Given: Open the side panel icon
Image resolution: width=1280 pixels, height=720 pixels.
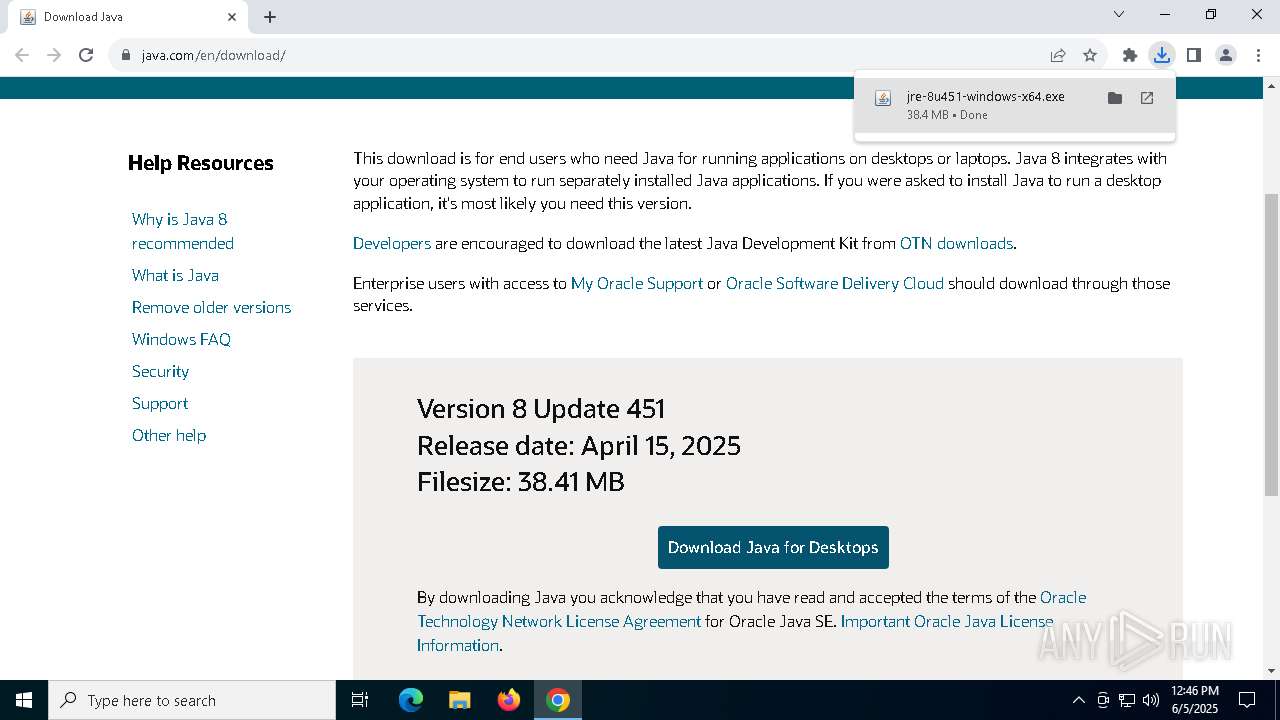Looking at the screenshot, I should tap(1193, 55).
